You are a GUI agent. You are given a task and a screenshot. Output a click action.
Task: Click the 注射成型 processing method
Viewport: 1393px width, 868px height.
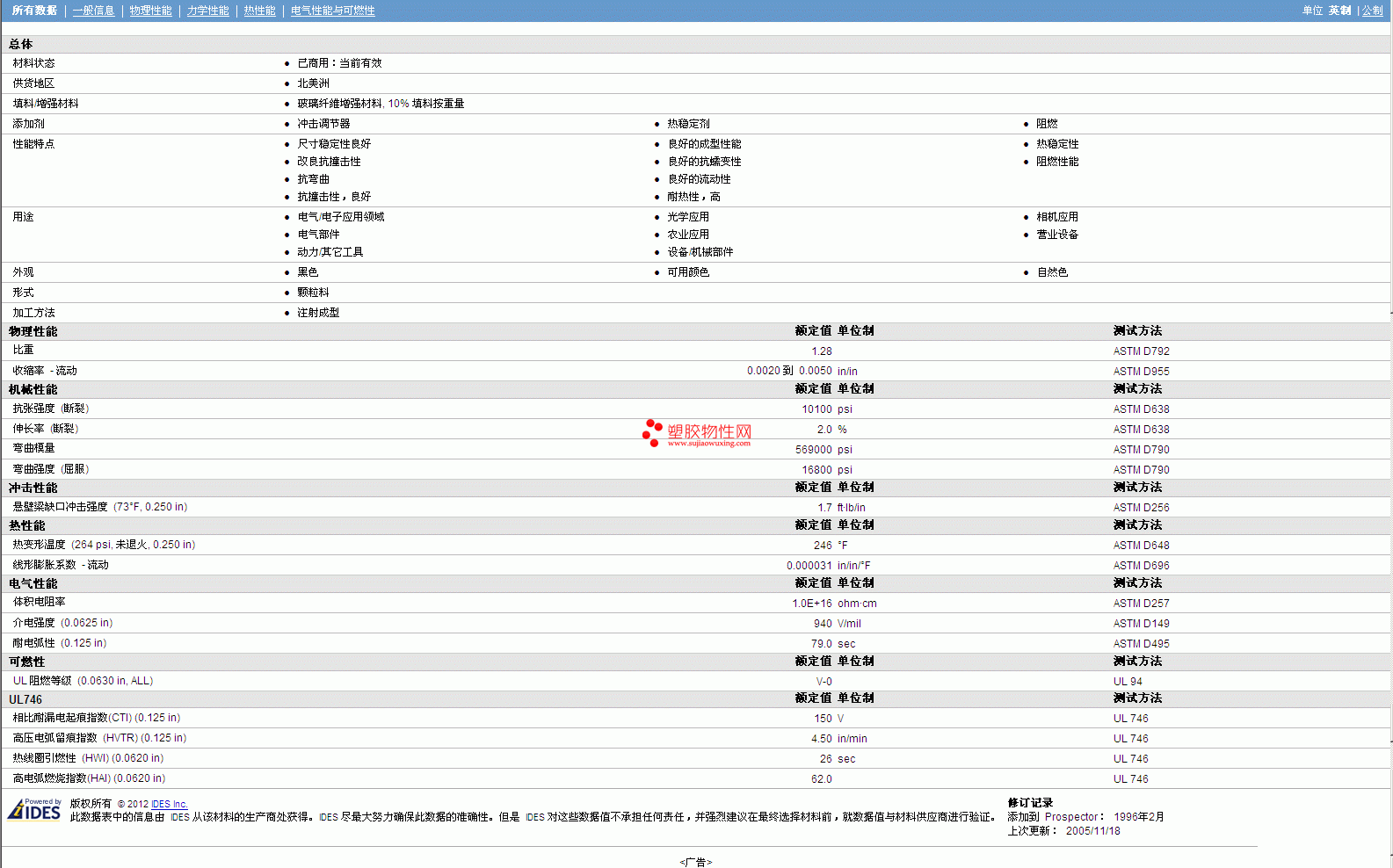pos(318,313)
